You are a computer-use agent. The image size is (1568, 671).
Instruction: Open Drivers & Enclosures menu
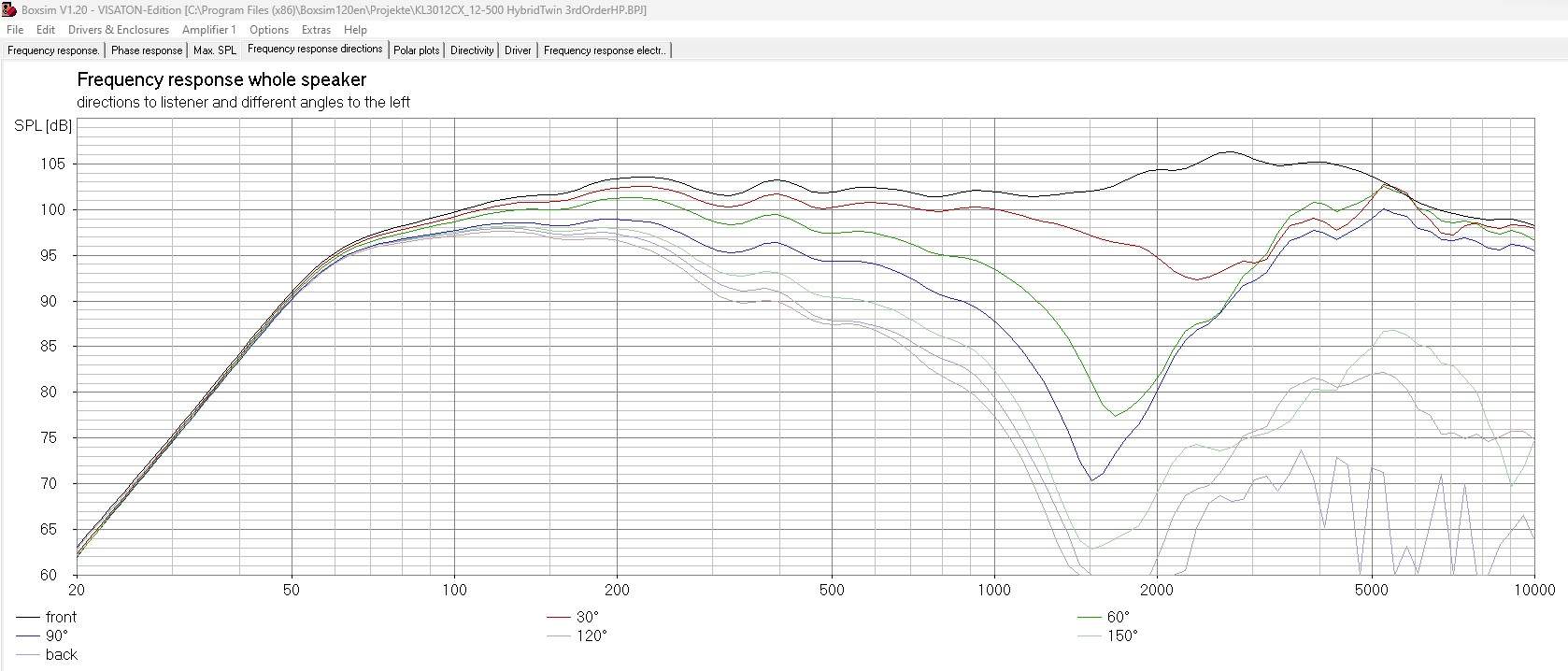click(x=119, y=30)
